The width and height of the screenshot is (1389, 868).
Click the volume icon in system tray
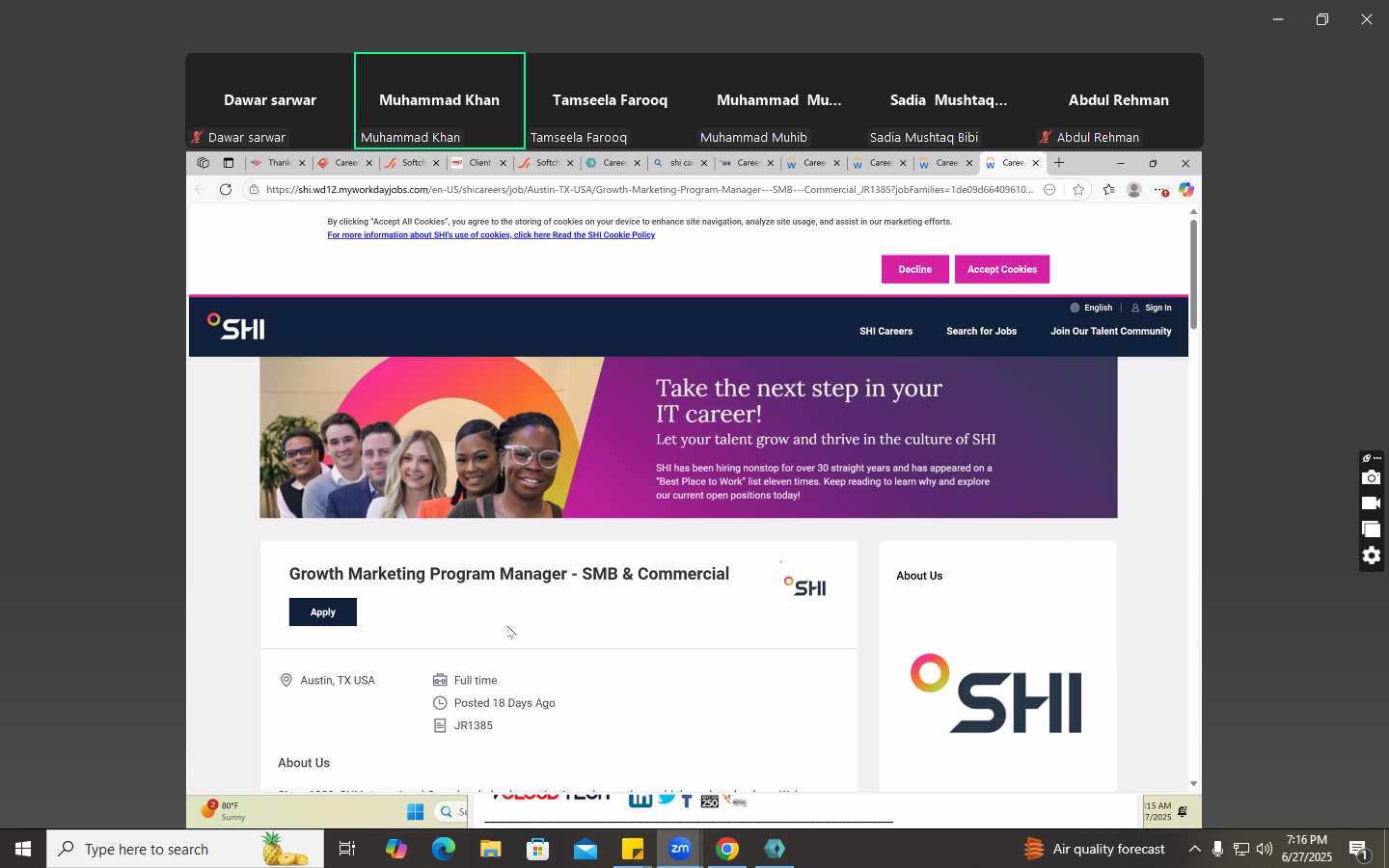pyautogui.click(x=1265, y=850)
